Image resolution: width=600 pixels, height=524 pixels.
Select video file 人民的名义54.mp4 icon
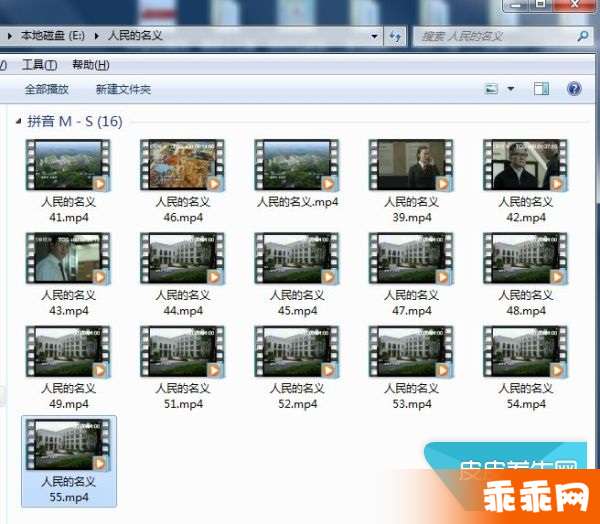click(x=525, y=352)
